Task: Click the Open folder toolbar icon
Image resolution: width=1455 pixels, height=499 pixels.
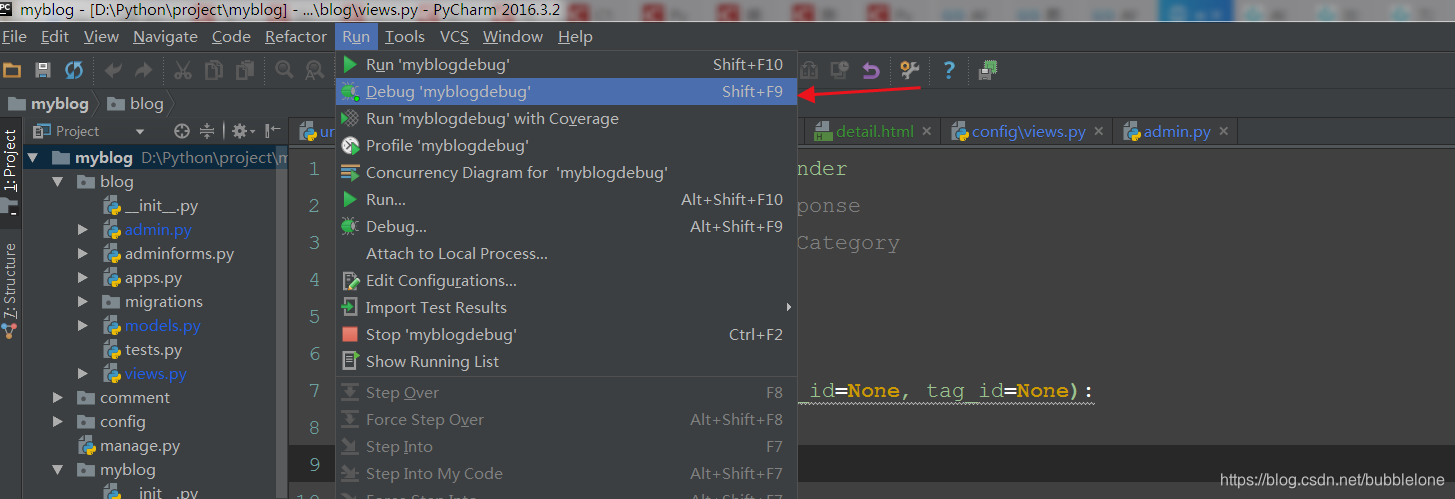Action: (12, 70)
